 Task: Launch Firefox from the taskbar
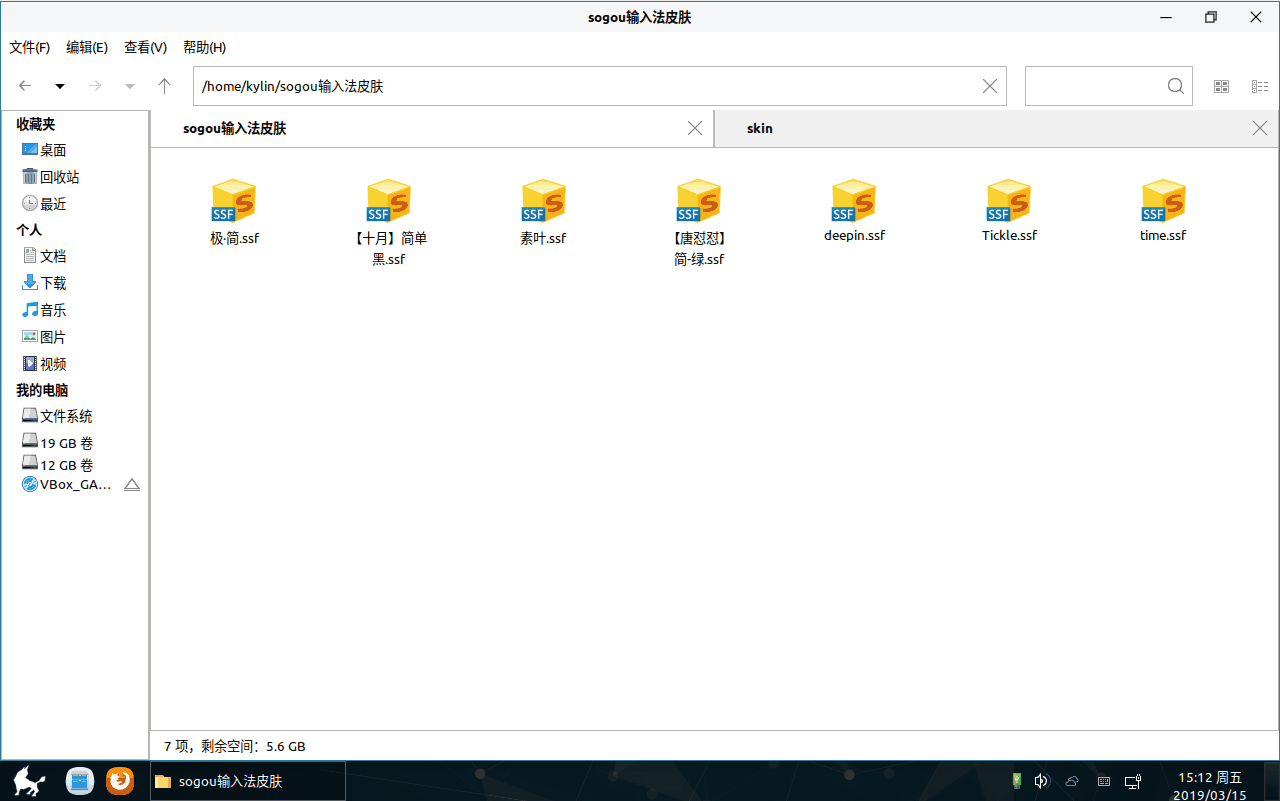click(x=120, y=781)
